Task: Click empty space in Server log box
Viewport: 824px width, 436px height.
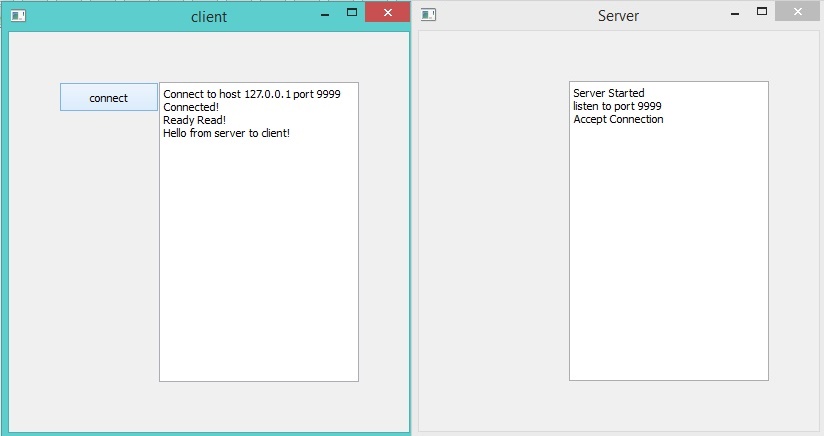Action: (668, 260)
